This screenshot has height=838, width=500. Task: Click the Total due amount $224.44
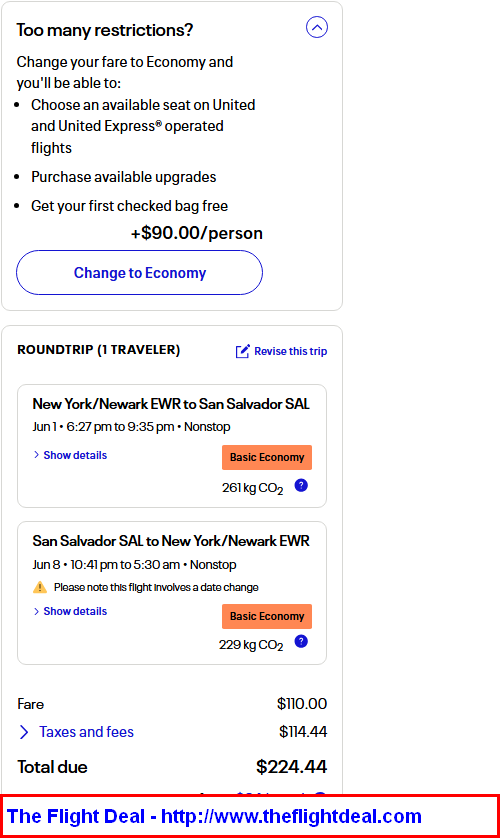292,767
